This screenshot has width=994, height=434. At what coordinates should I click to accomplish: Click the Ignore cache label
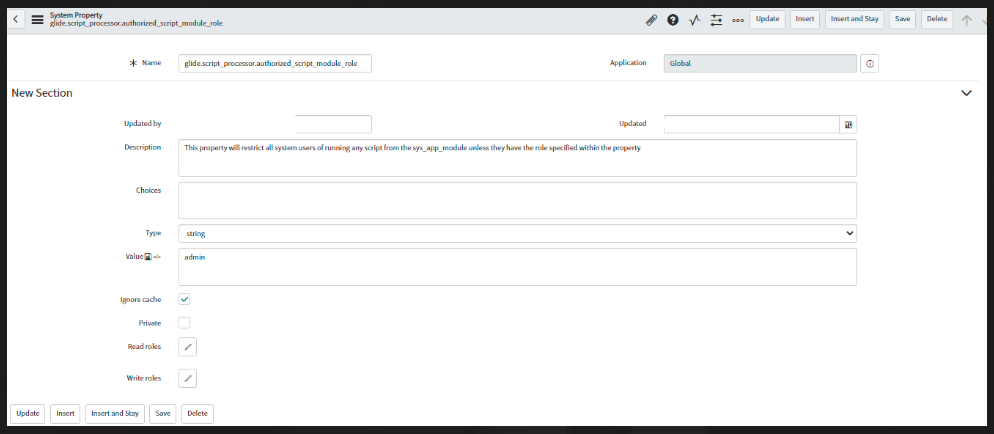[x=141, y=299]
